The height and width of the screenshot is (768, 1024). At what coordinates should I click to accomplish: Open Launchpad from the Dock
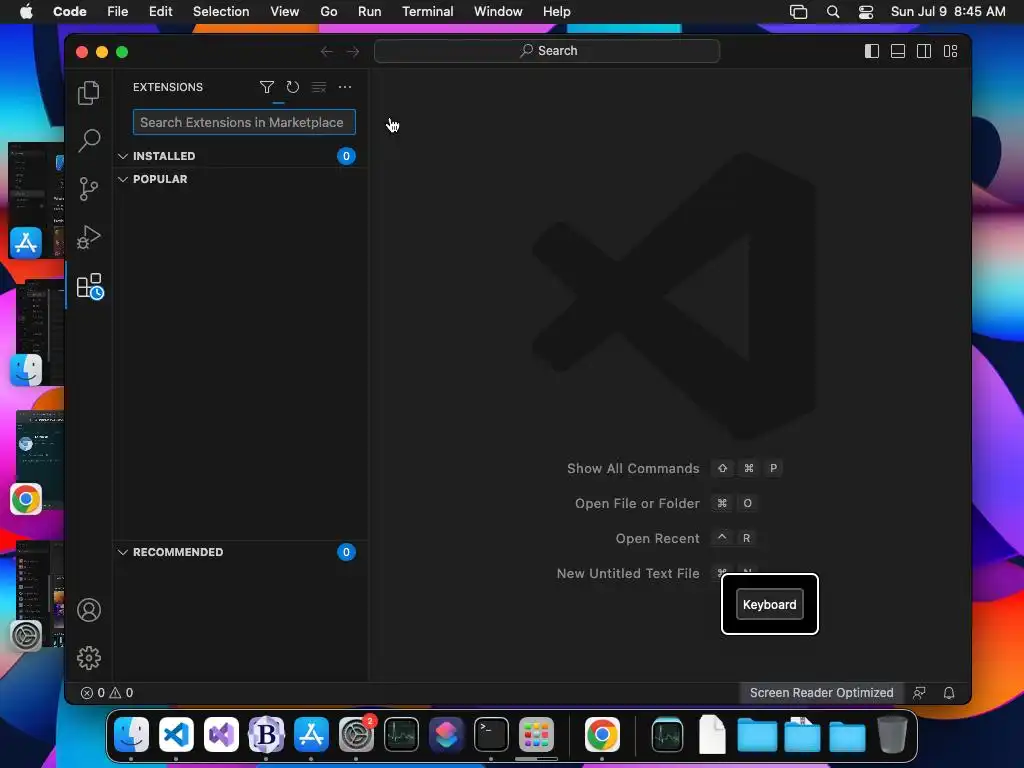coord(536,735)
